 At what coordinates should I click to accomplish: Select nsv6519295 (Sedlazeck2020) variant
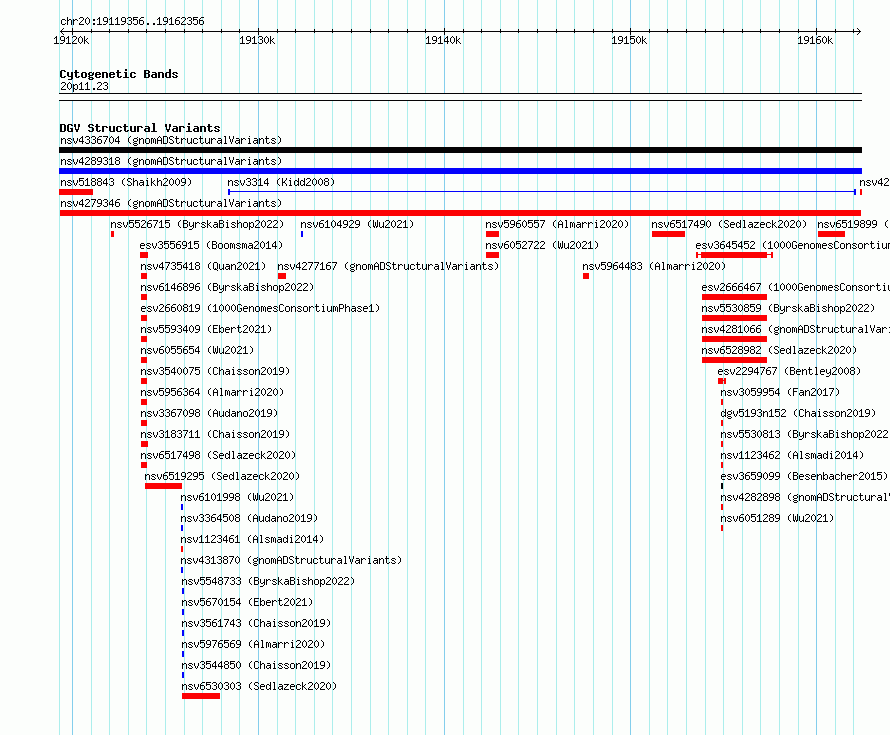pyautogui.click(x=222, y=476)
